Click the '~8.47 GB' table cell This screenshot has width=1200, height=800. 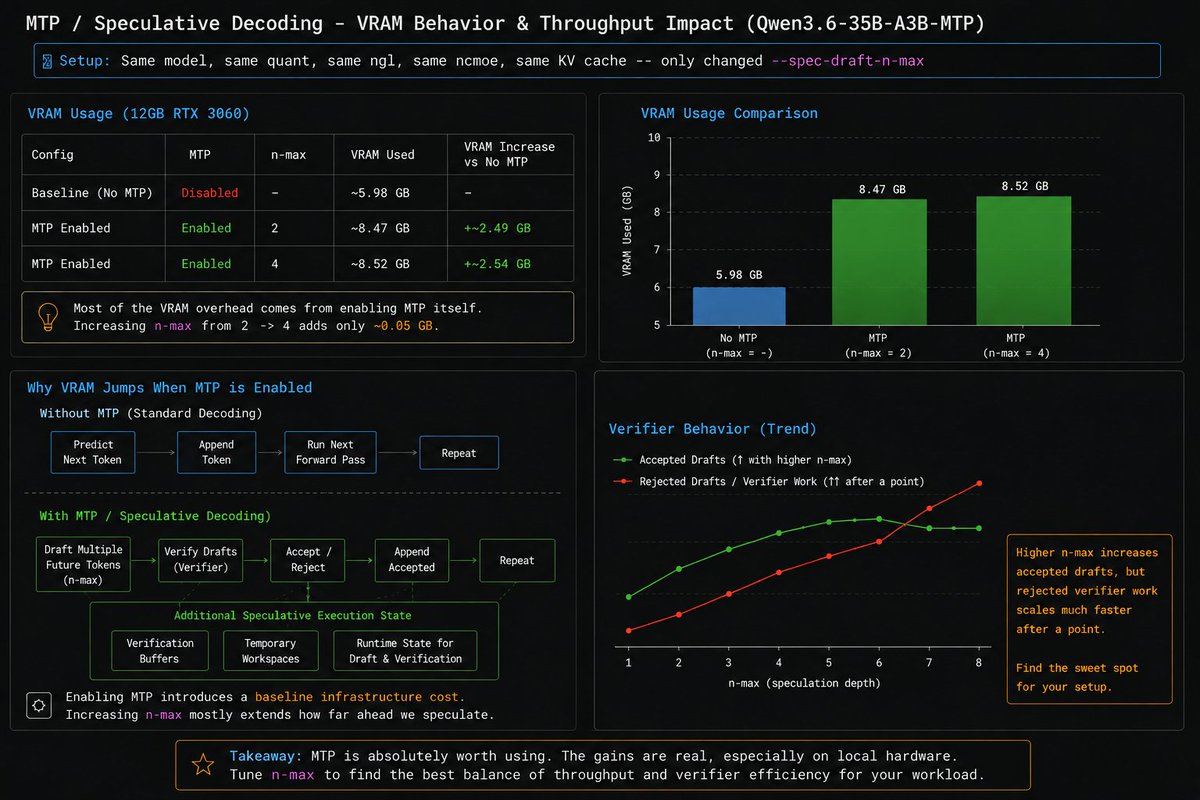coord(380,228)
